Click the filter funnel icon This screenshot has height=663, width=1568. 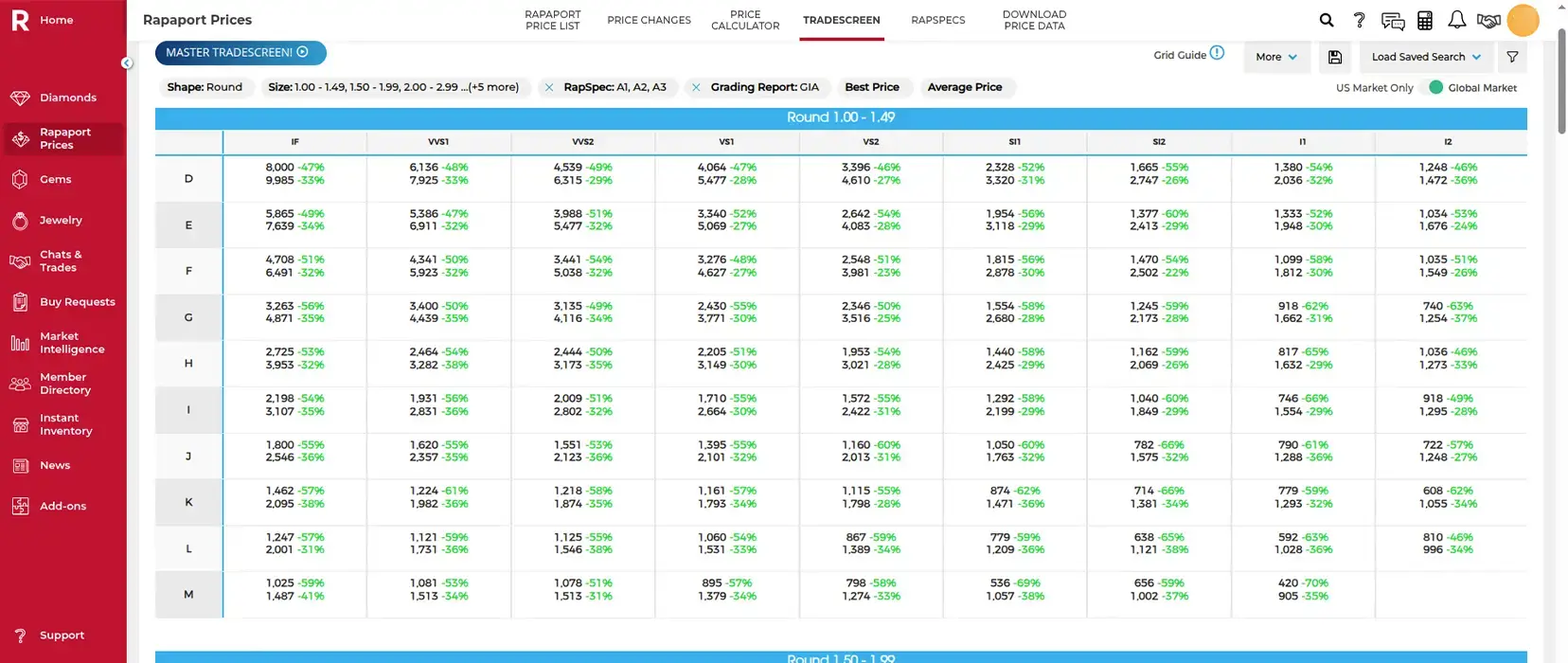1512,57
